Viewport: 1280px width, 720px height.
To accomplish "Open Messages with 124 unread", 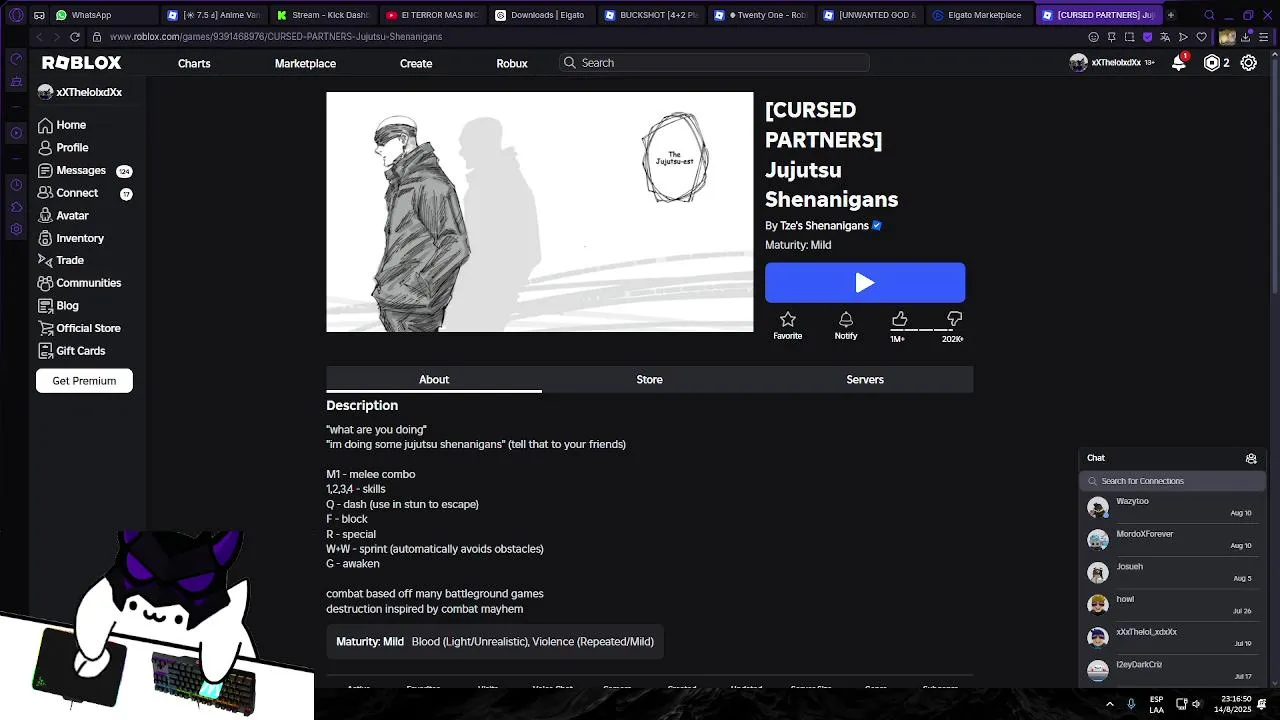I will click(84, 170).
